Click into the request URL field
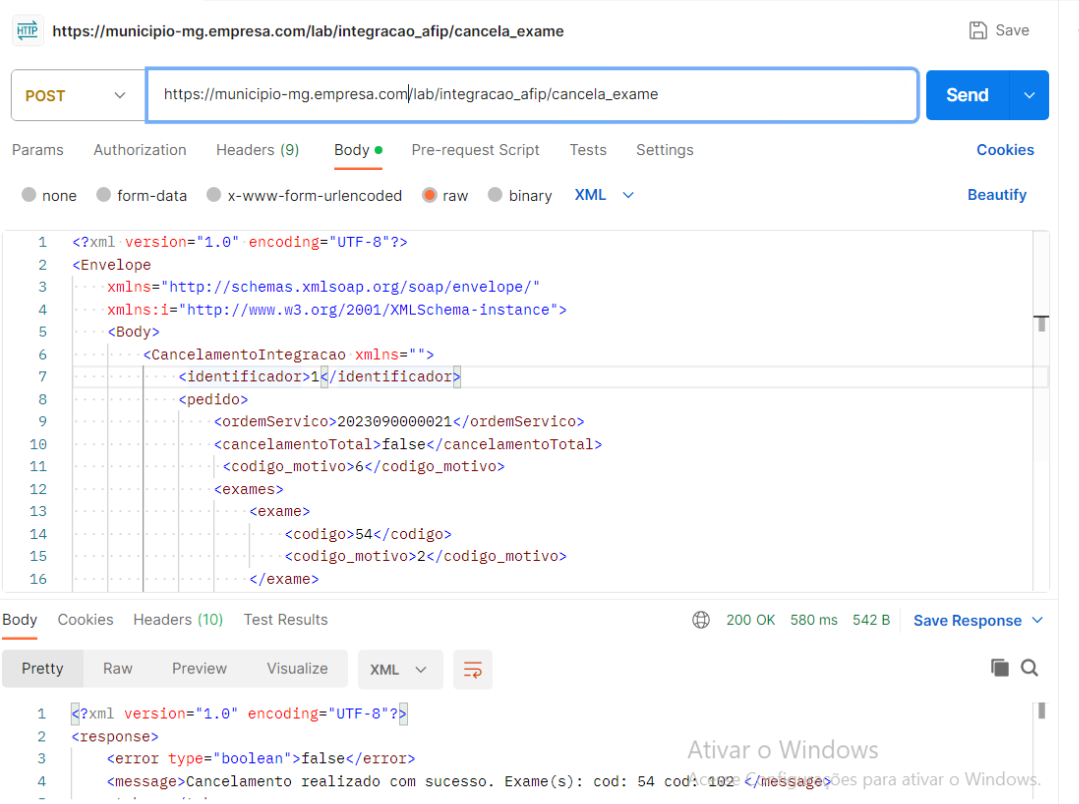This screenshot has height=804, width=1079. [x=530, y=95]
